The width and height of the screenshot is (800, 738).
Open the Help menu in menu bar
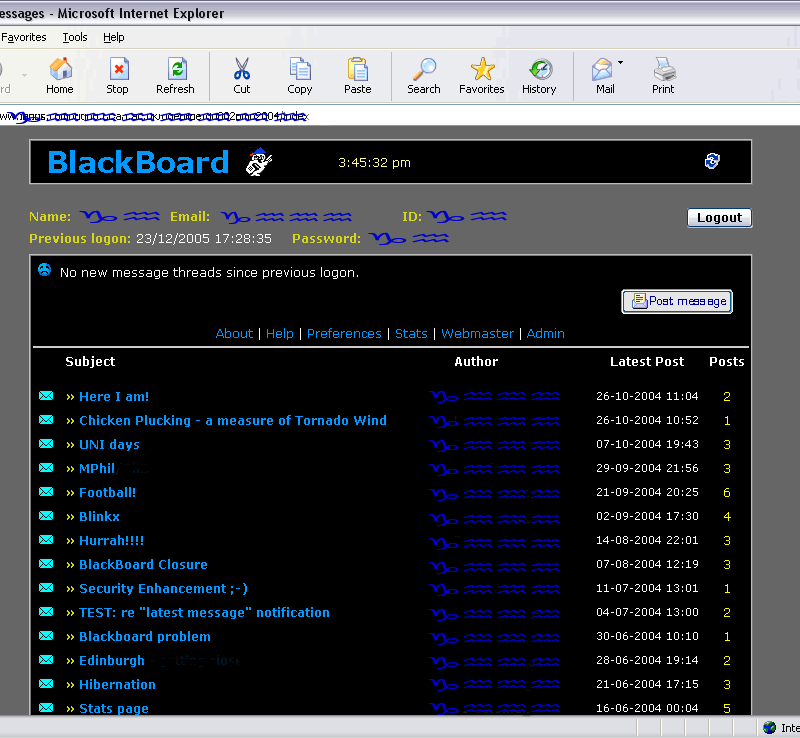(x=113, y=37)
